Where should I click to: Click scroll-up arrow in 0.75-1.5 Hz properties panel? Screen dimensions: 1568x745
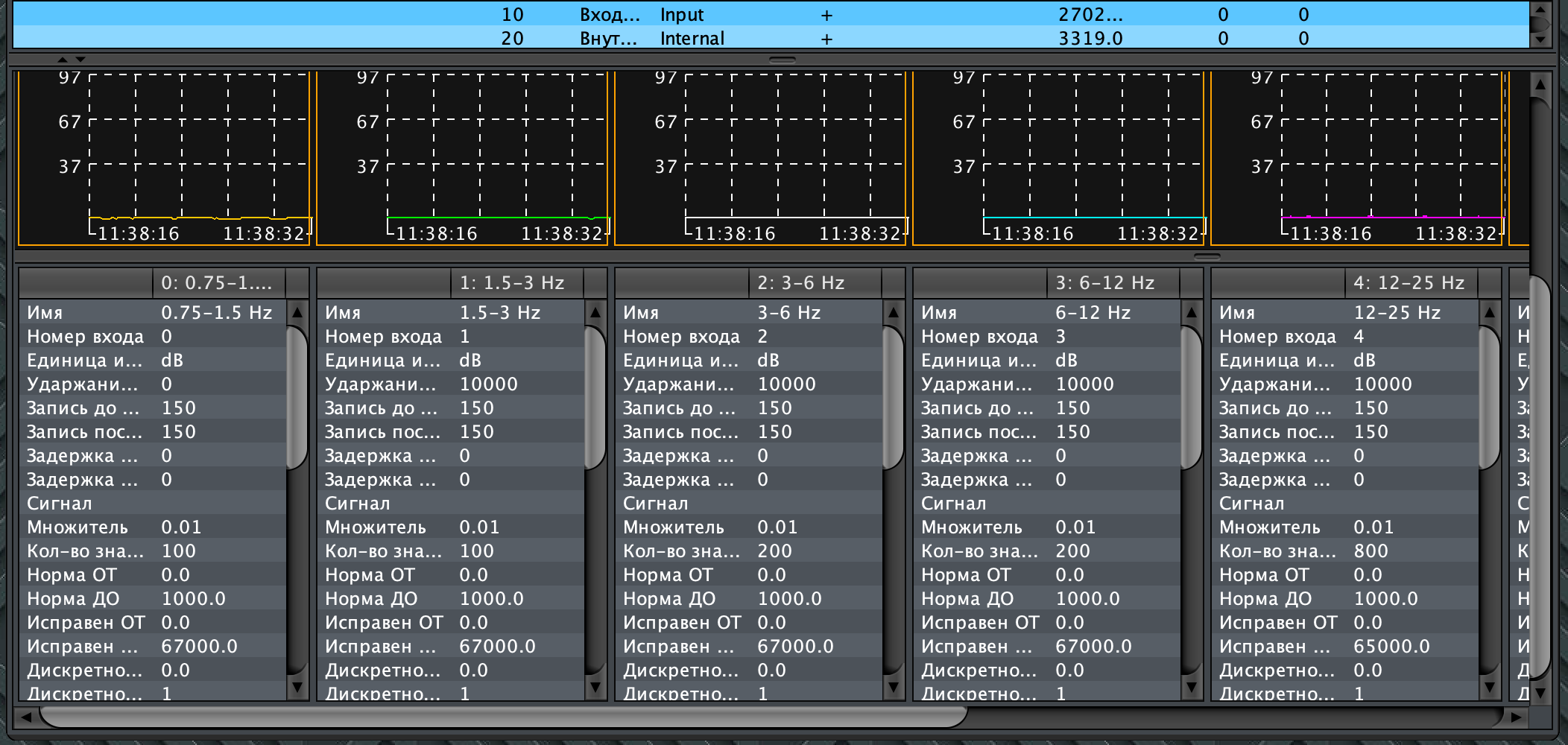tap(297, 312)
